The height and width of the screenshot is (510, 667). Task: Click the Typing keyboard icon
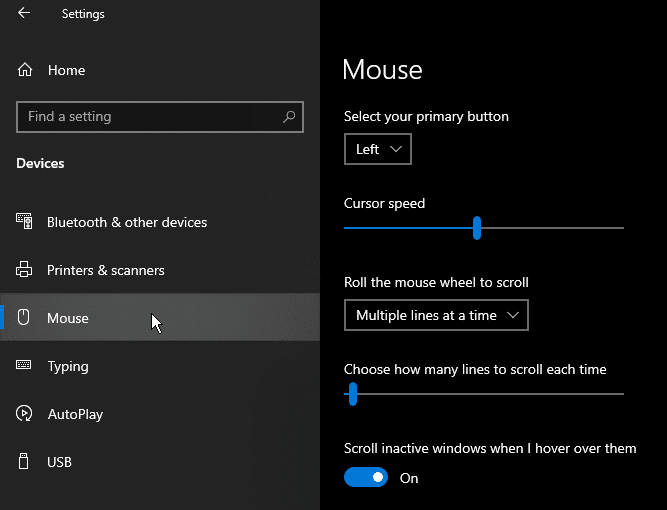coord(23,365)
